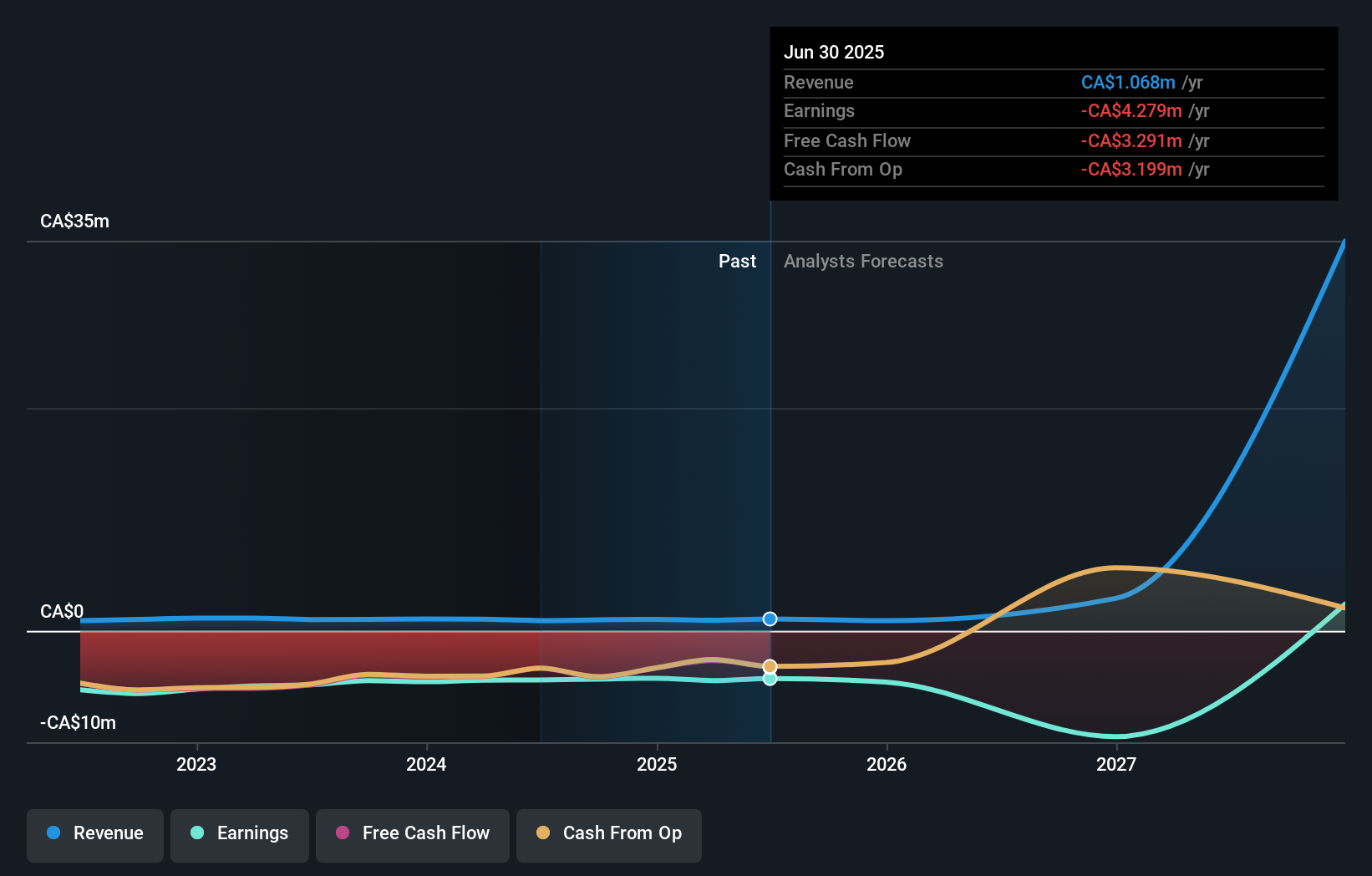Click the Jun 30 2025 tooltip date

pos(834,52)
